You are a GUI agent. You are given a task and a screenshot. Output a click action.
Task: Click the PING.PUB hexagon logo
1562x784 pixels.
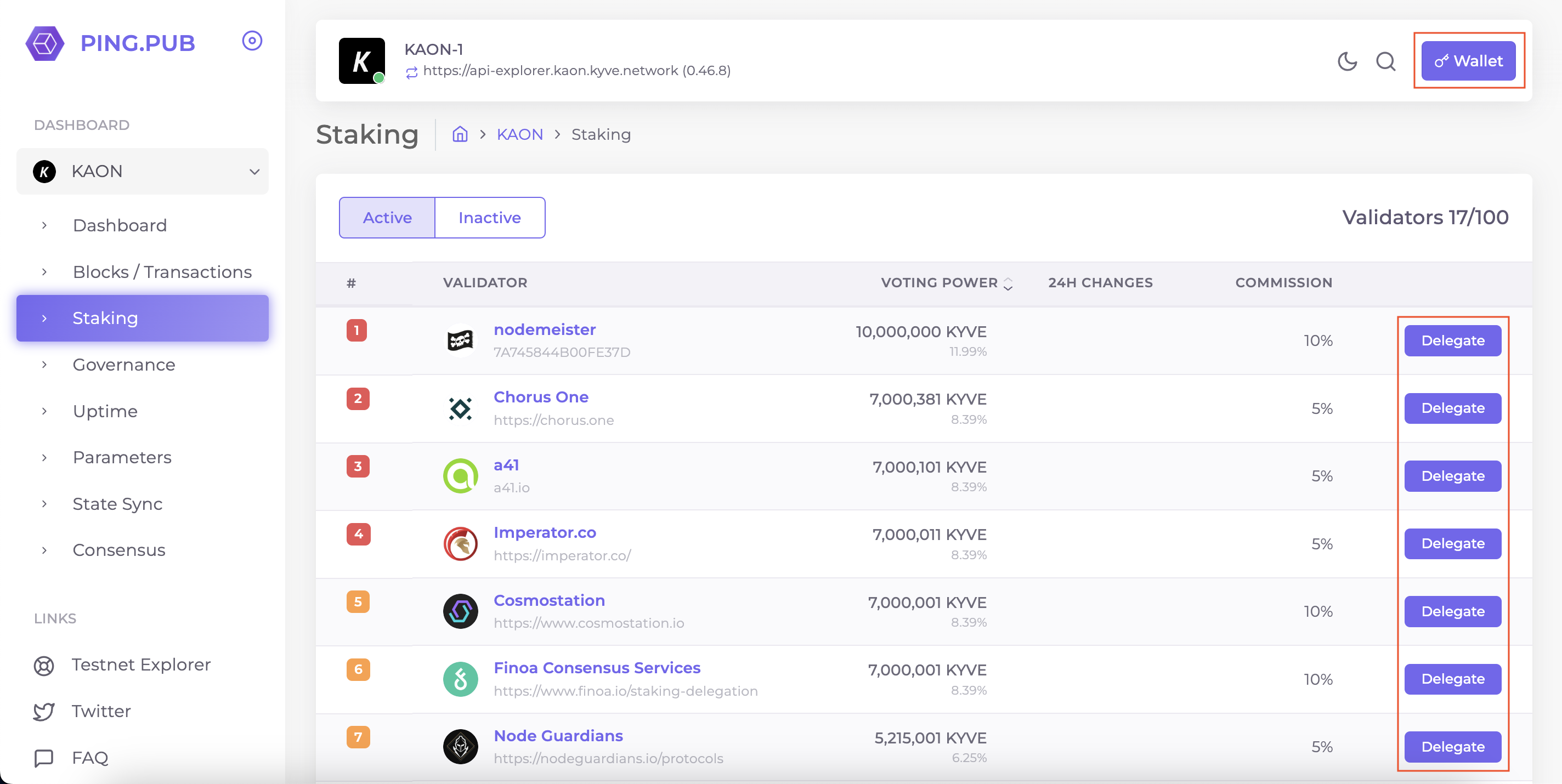pyautogui.click(x=45, y=43)
